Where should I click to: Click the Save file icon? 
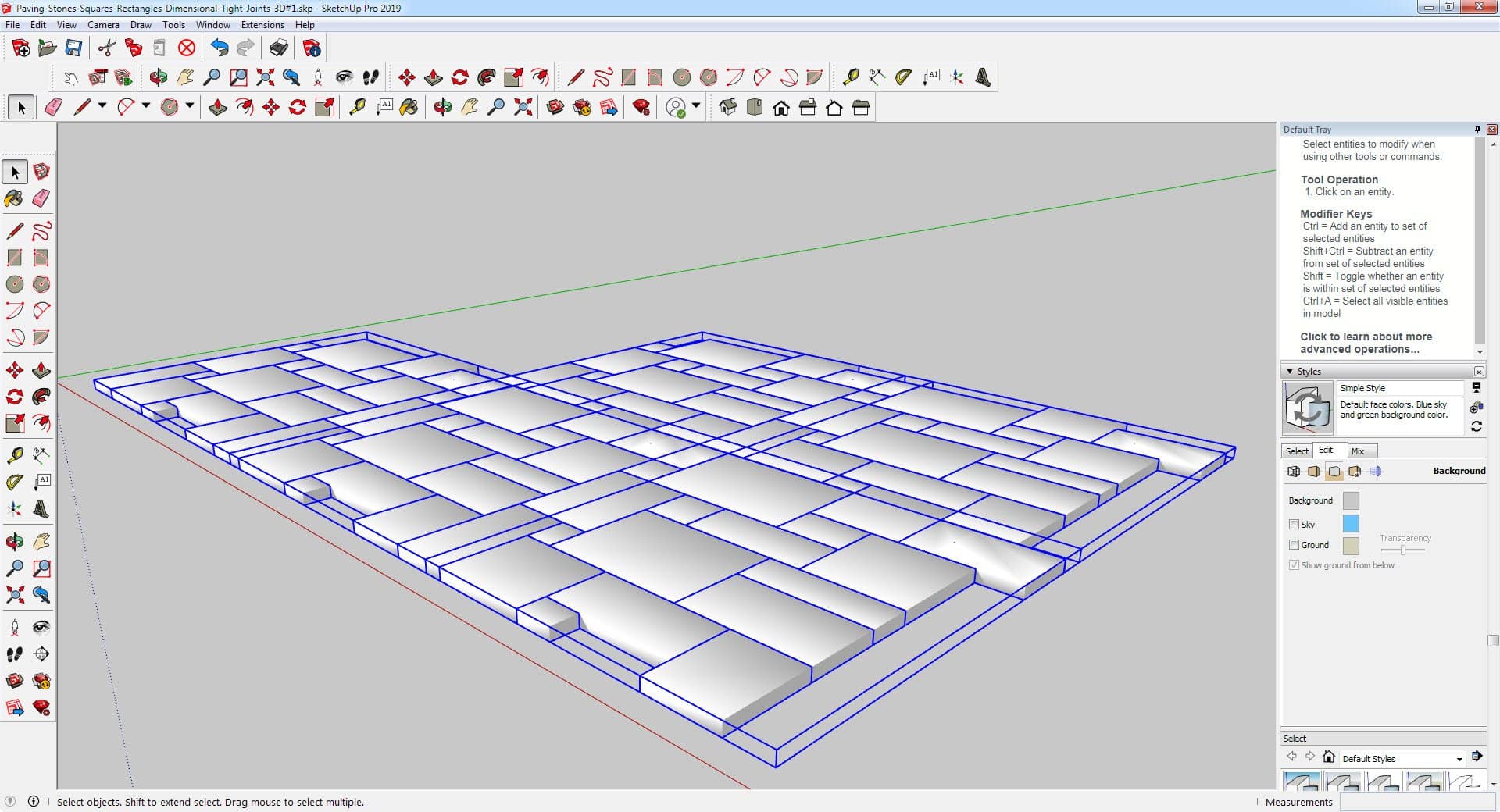73,48
